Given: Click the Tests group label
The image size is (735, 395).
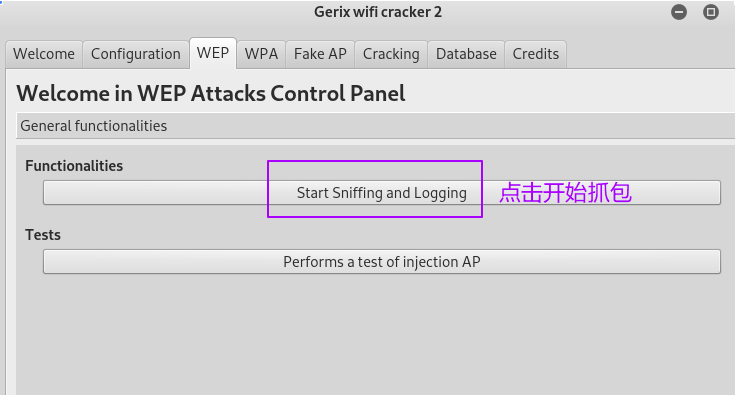Looking at the screenshot, I should (x=43, y=235).
